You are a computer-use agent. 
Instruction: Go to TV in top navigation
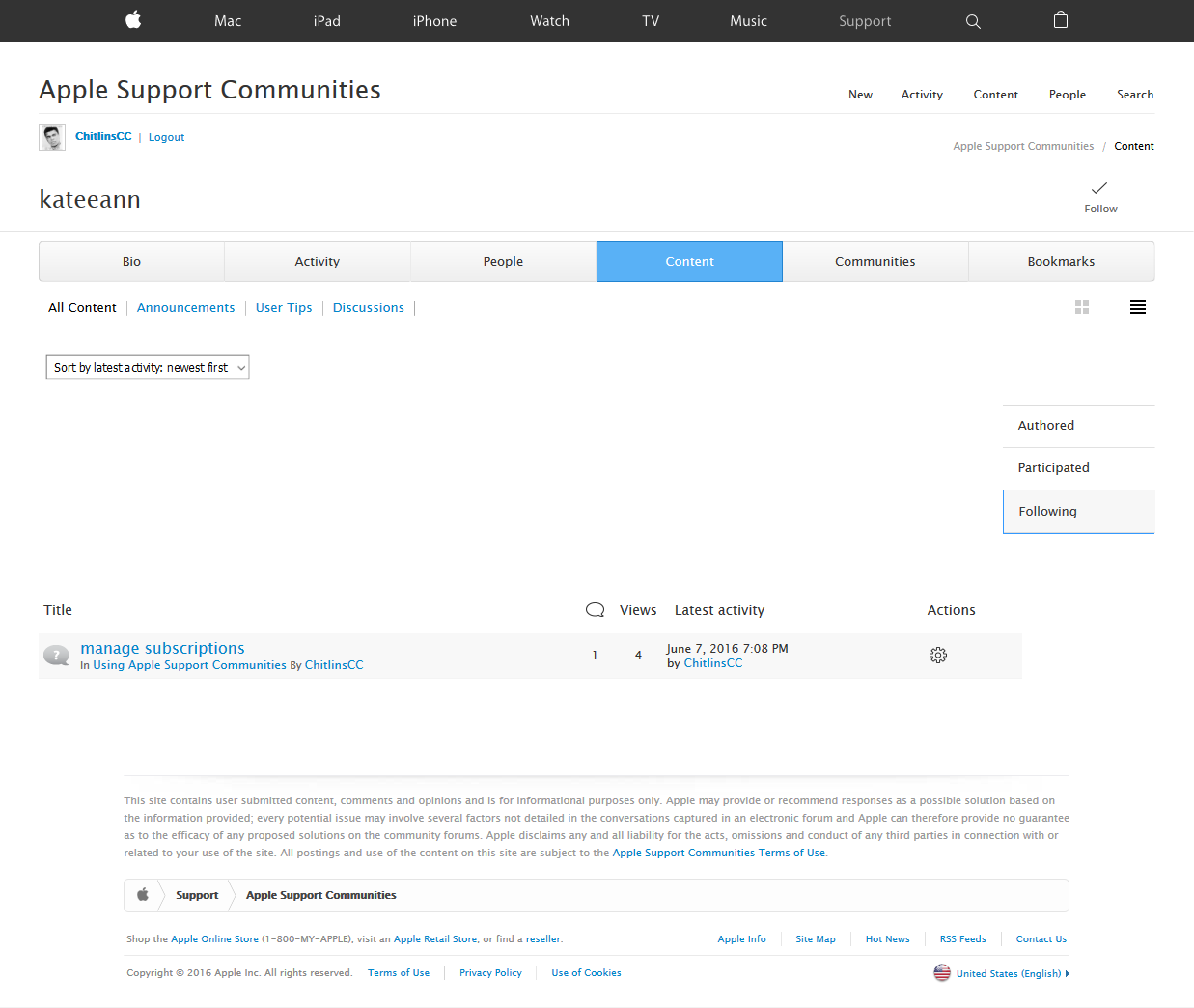[x=652, y=21]
